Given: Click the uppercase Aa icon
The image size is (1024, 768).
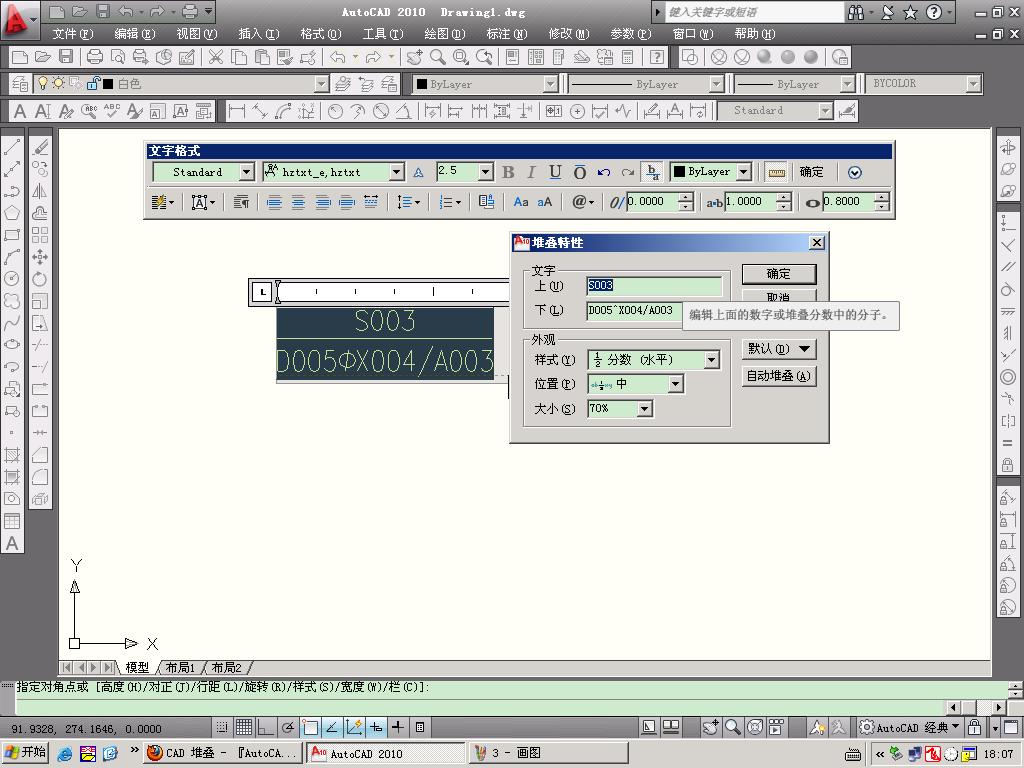Looking at the screenshot, I should (x=520, y=202).
